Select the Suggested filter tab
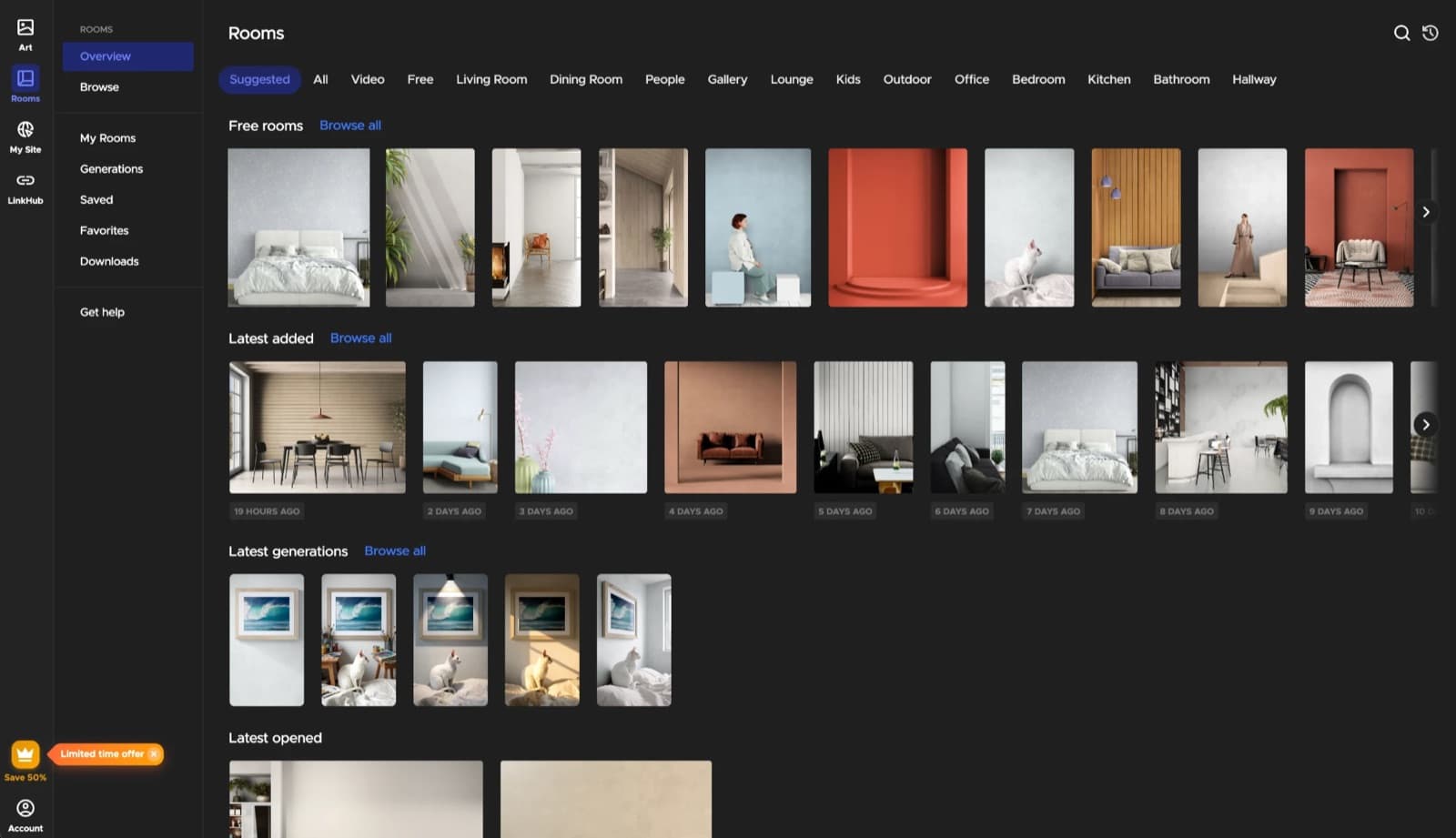The width and height of the screenshot is (1456, 838). pyautogui.click(x=259, y=79)
